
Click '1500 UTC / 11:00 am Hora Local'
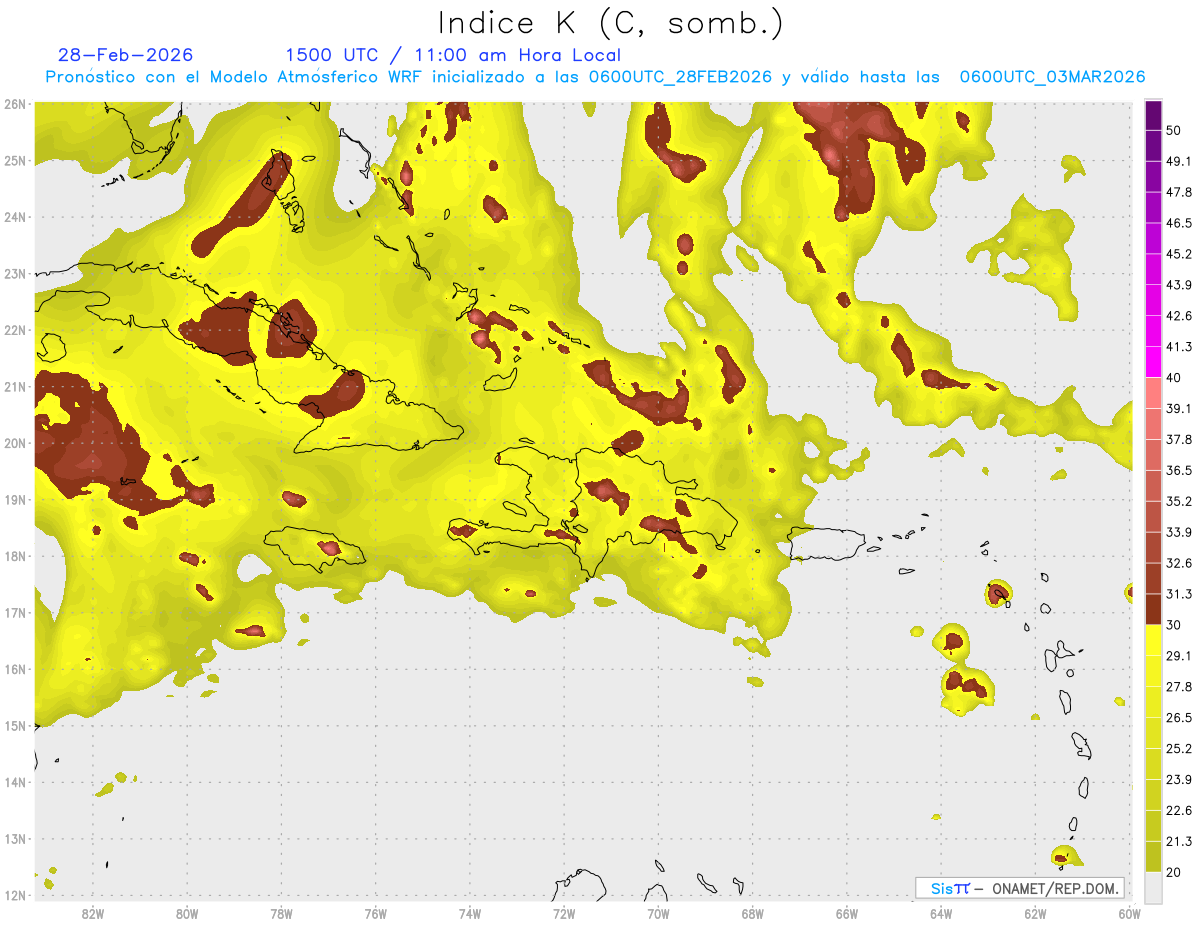coord(453,56)
